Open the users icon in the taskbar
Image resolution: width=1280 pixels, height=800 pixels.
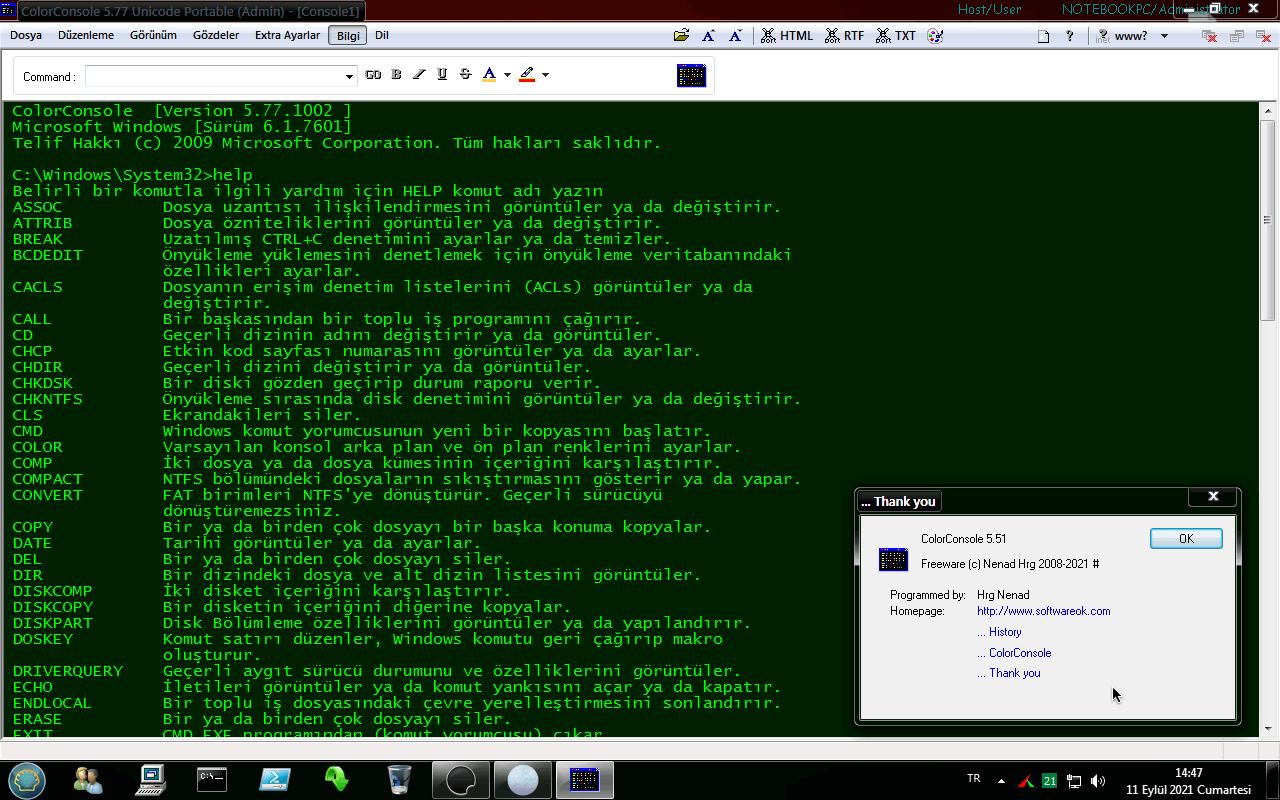[x=88, y=779]
